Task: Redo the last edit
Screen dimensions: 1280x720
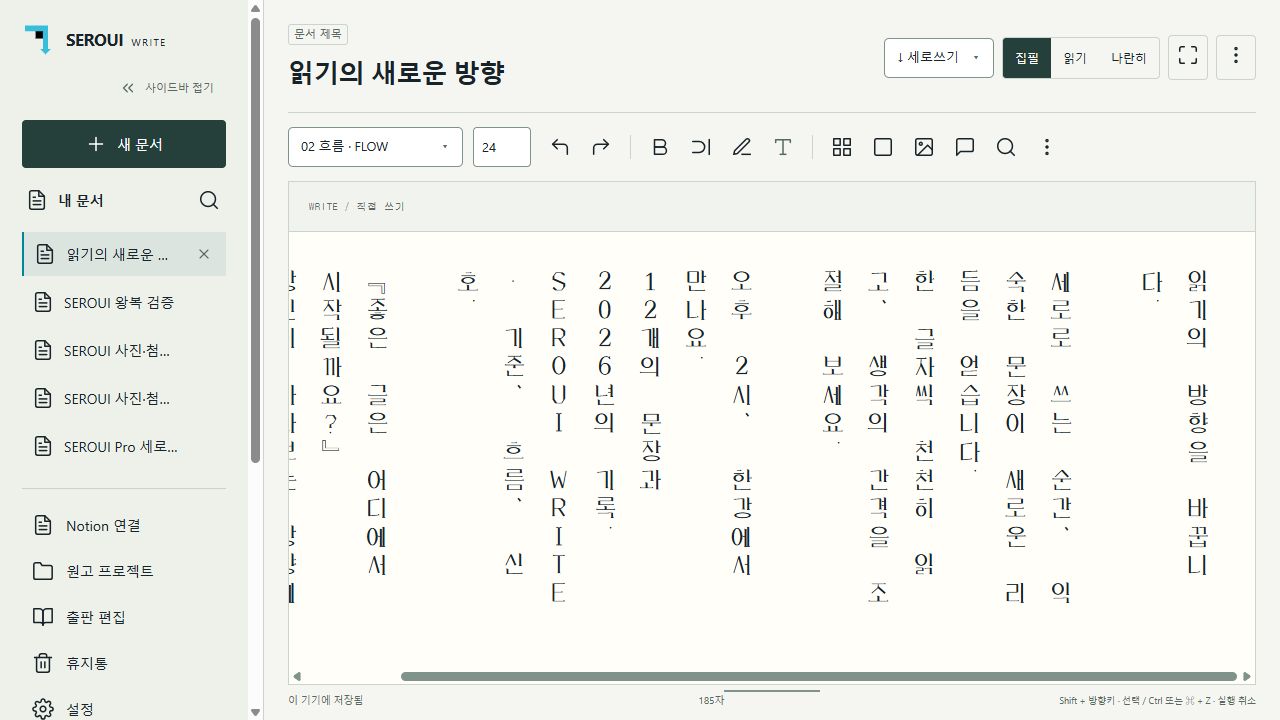Action: click(x=601, y=147)
